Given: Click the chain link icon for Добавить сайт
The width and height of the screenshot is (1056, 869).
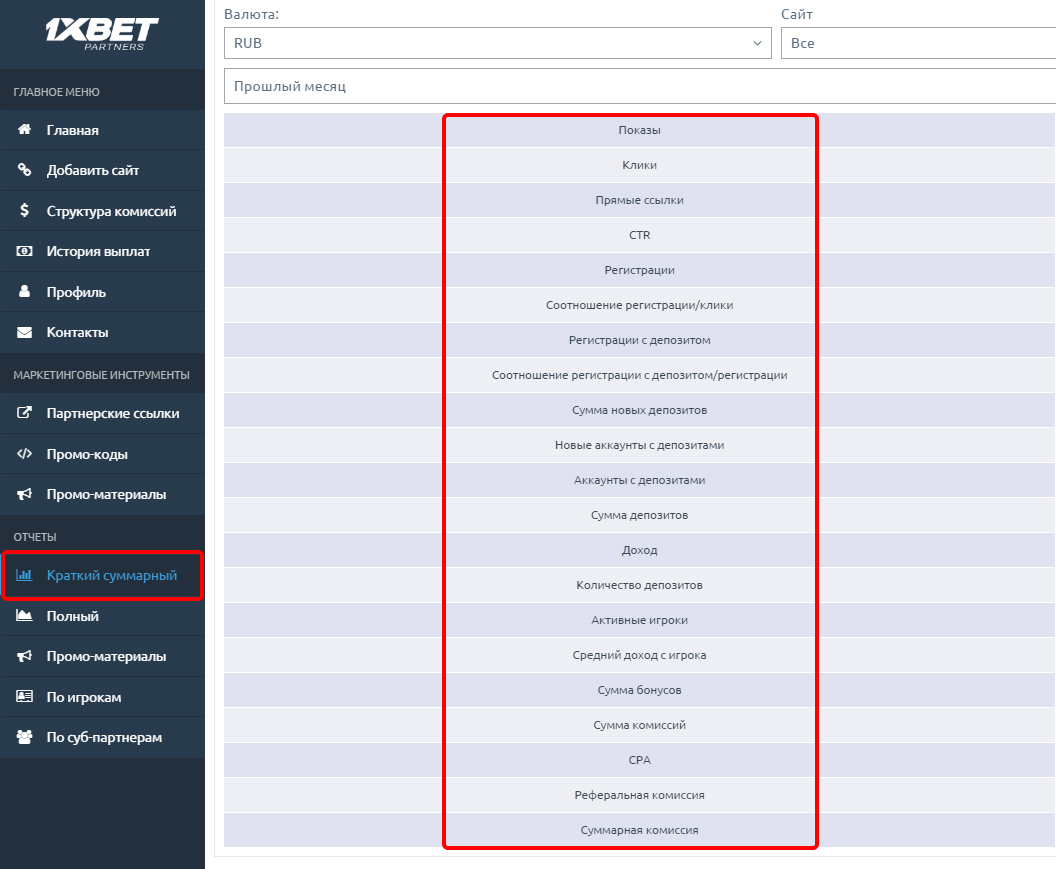Looking at the screenshot, I should pyautogui.click(x=24, y=170).
